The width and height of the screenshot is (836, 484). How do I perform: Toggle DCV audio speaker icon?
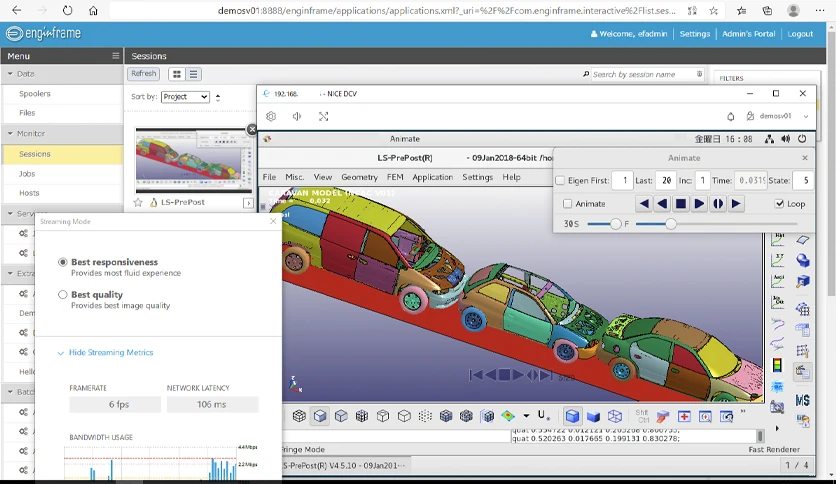297,116
